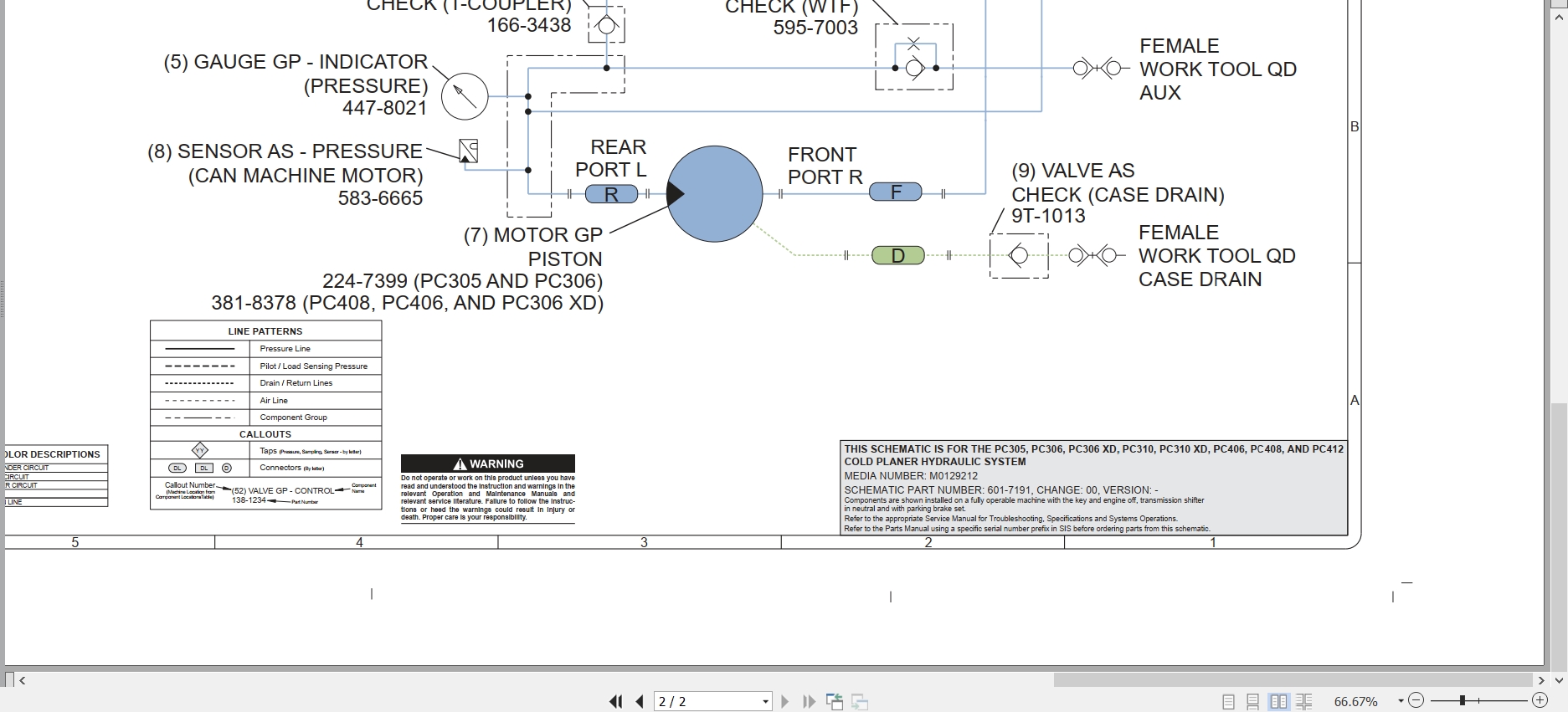The height and width of the screenshot is (712, 1568).
Task: Click '(5) GAUGE GP - INDICATOR' label
Action: [296, 62]
